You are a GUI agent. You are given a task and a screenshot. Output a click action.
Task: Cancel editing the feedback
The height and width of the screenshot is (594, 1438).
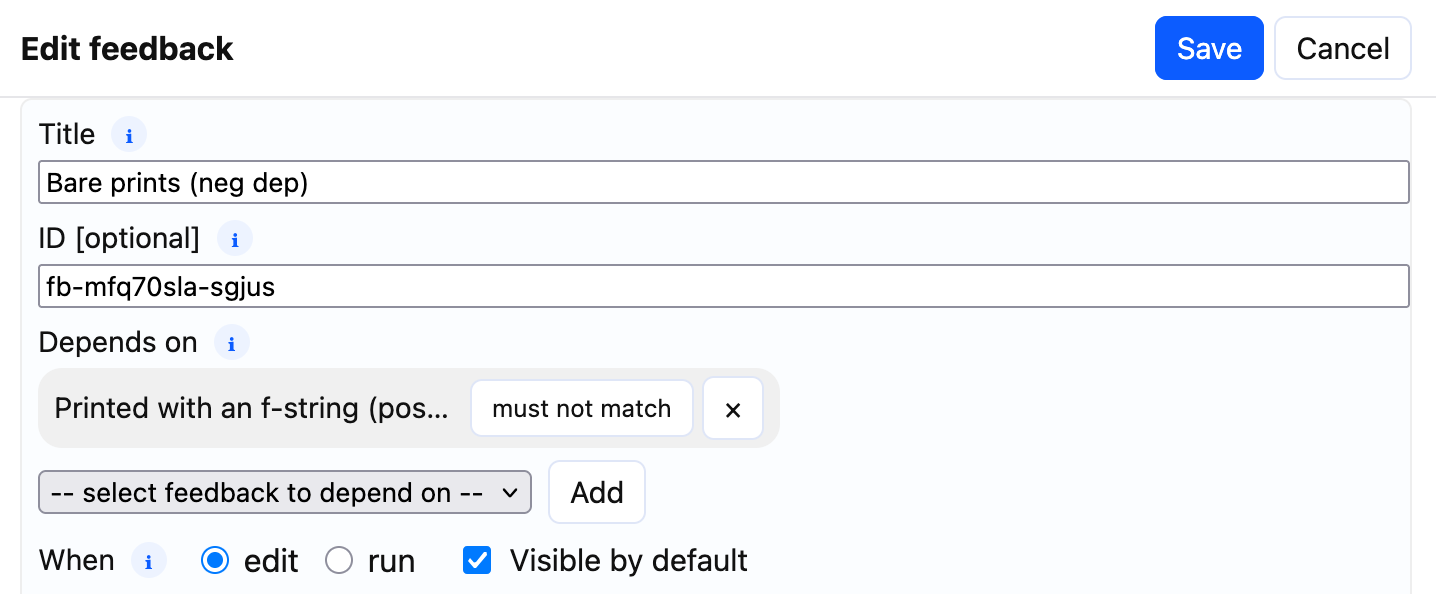point(1342,48)
